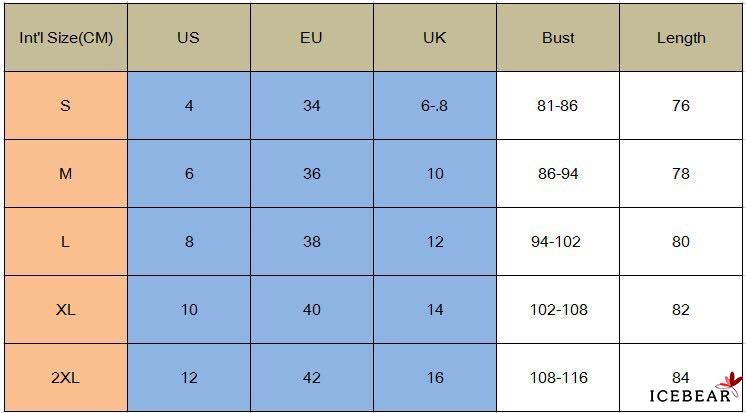Click the L size row label
Screen dimensions: 746x413
click(65, 242)
